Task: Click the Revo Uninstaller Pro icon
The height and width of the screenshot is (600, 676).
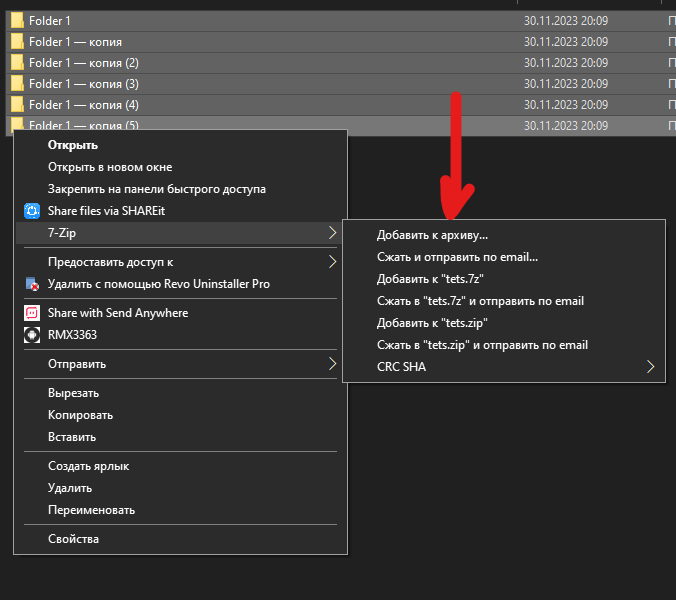Action: (32, 284)
